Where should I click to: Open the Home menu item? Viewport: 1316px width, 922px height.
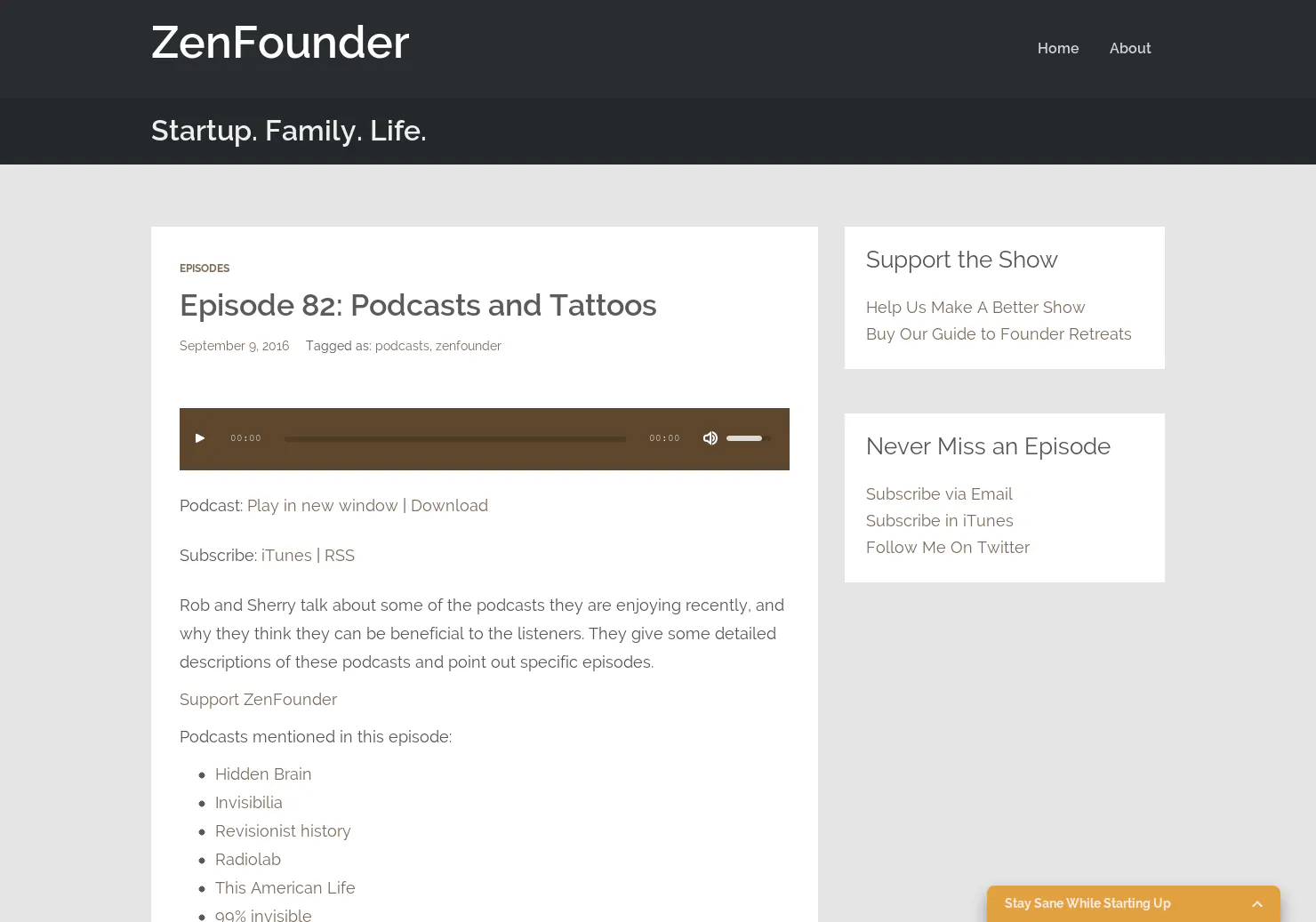[x=1058, y=48]
